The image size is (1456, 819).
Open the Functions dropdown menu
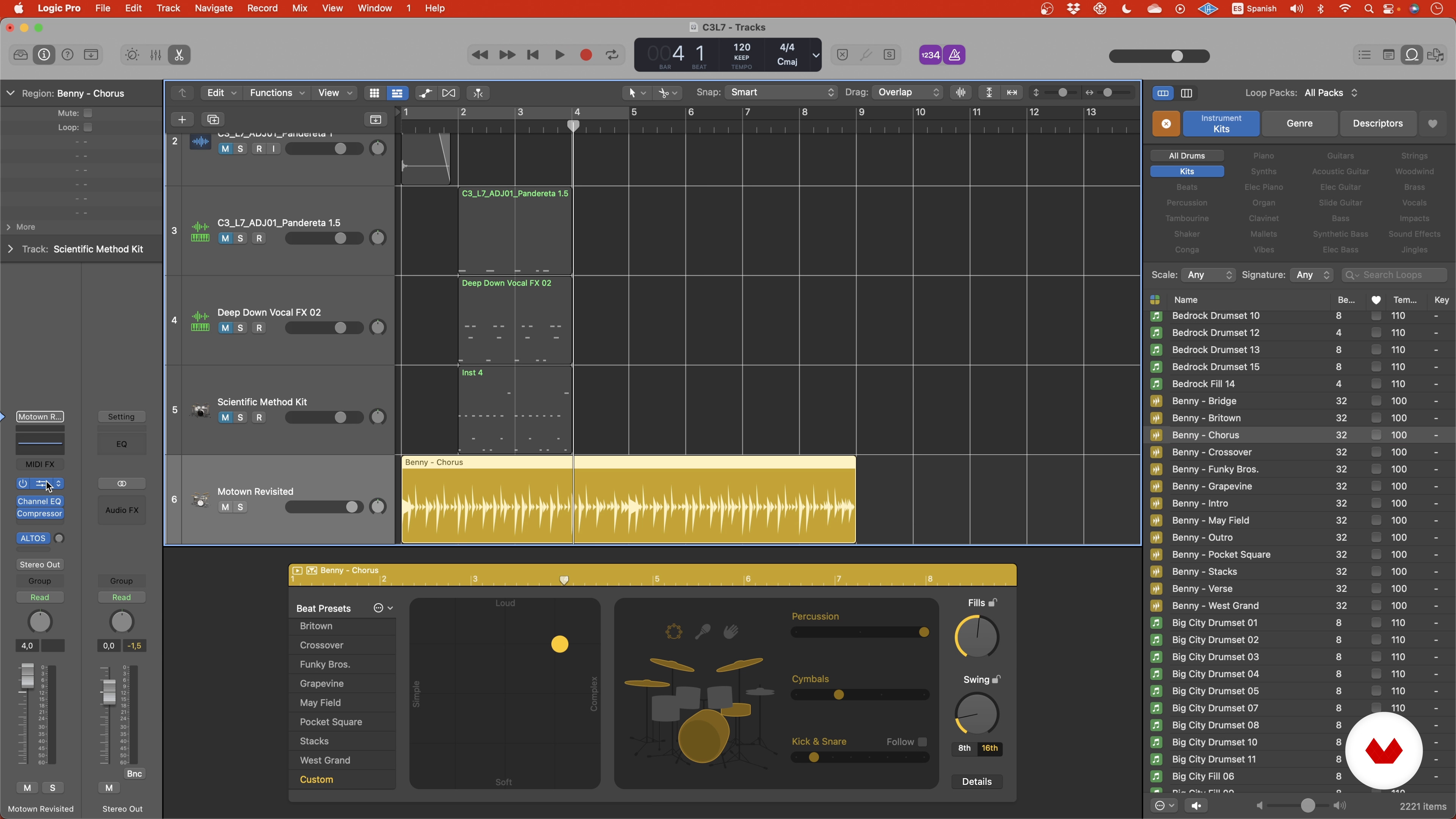[276, 93]
